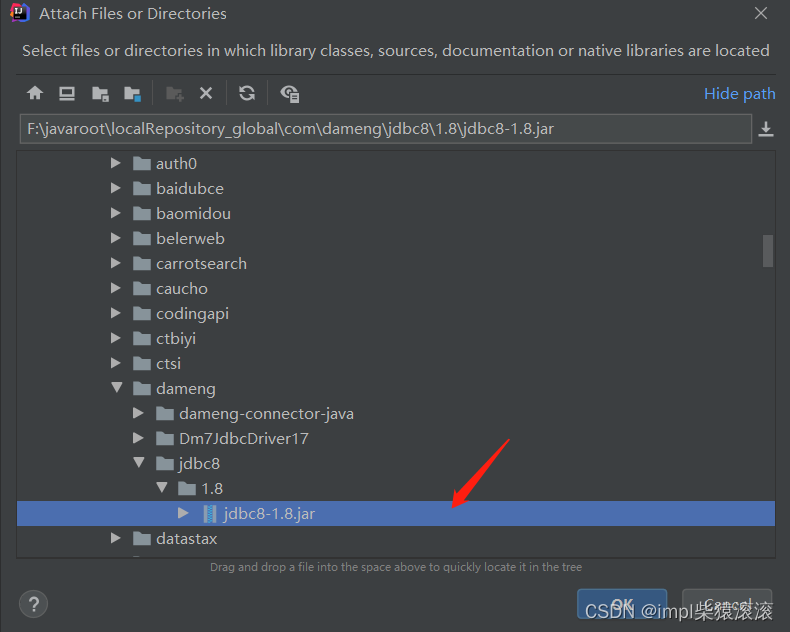Refresh the file tree

click(247, 93)
